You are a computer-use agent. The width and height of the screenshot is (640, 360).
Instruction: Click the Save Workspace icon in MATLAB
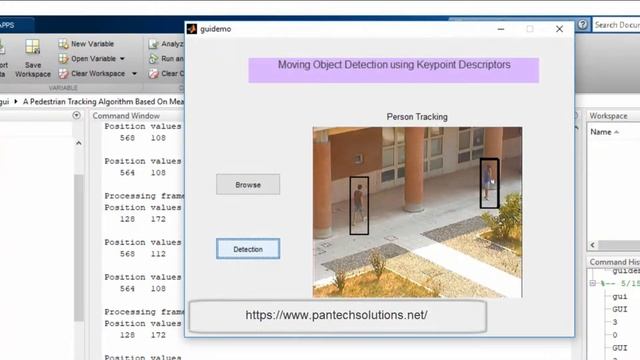click(33, 48)
